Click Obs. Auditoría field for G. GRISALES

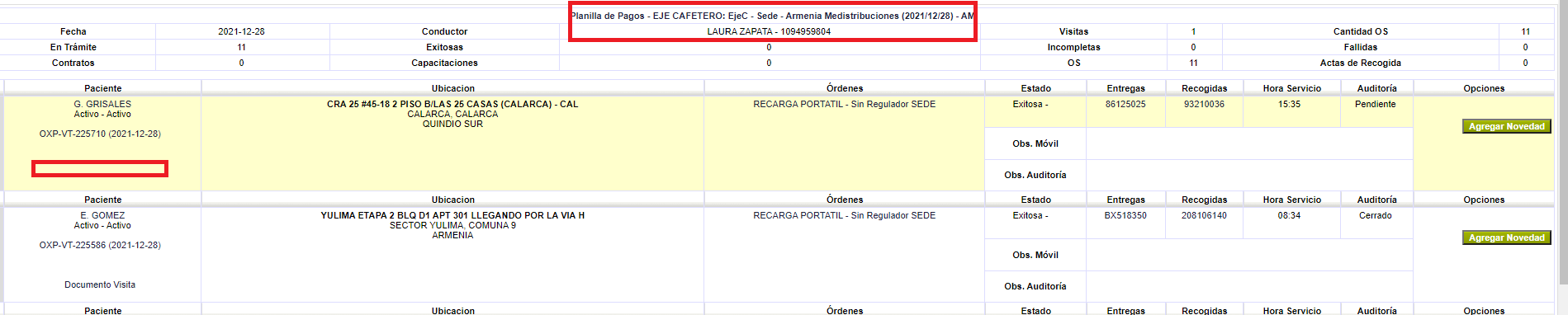click(x=1249, y=175)
